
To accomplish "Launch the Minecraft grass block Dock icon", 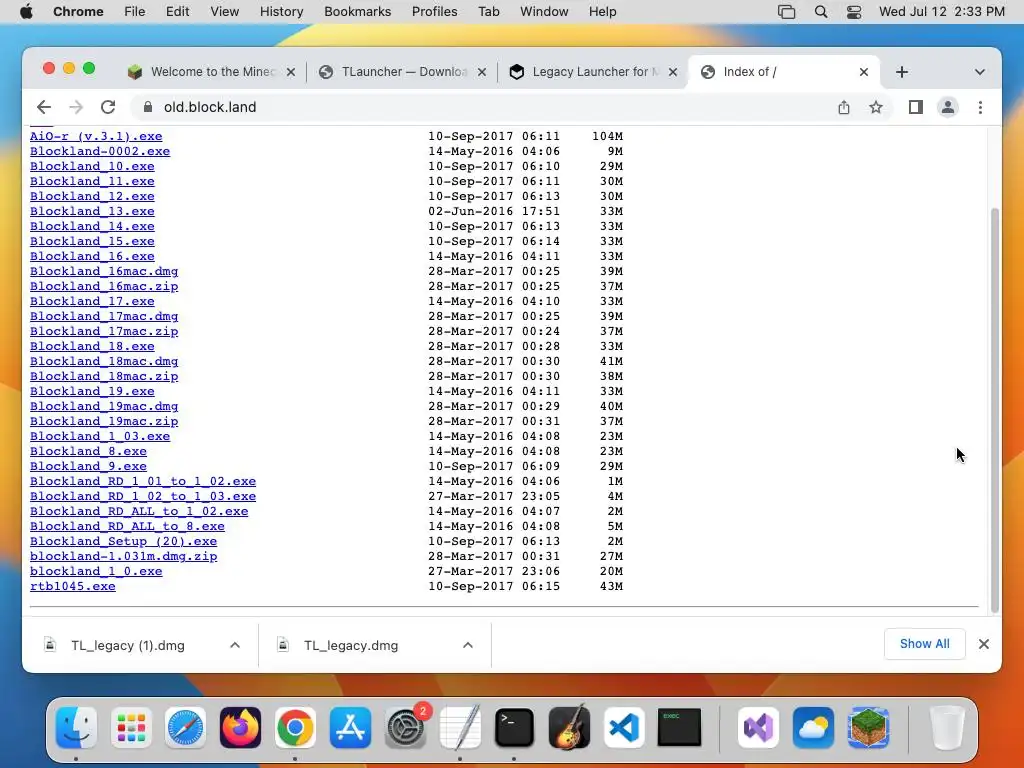I will 868,727.
